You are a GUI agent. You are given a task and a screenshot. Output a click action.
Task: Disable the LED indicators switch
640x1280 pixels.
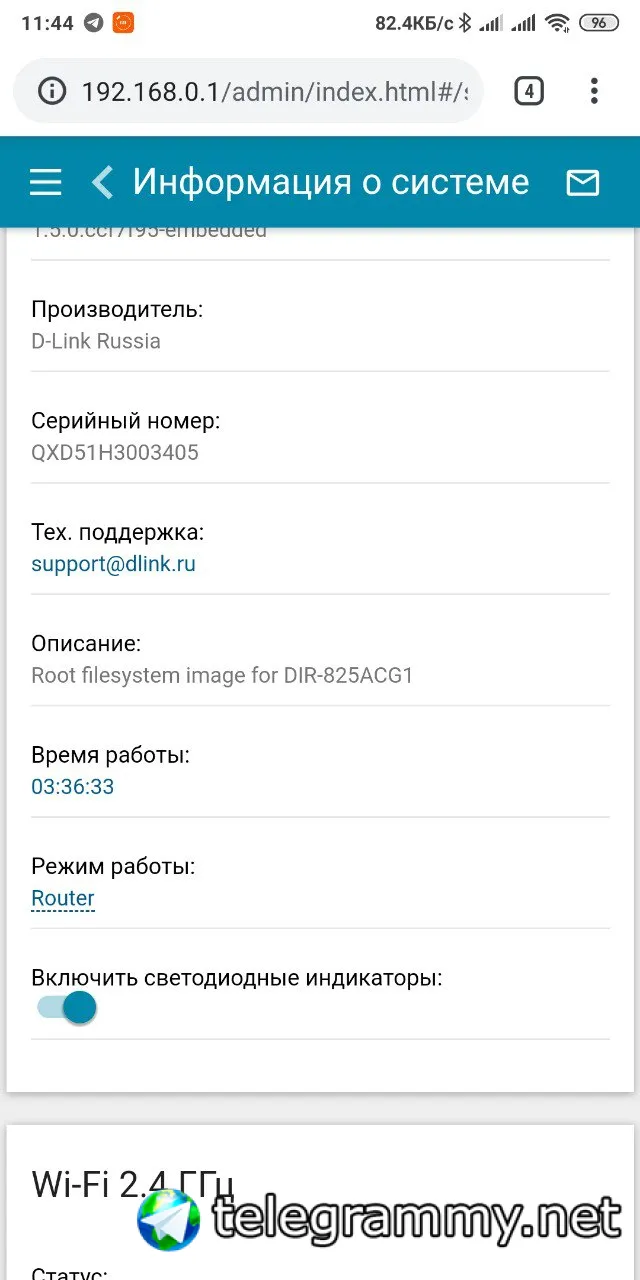[67, 1007]
